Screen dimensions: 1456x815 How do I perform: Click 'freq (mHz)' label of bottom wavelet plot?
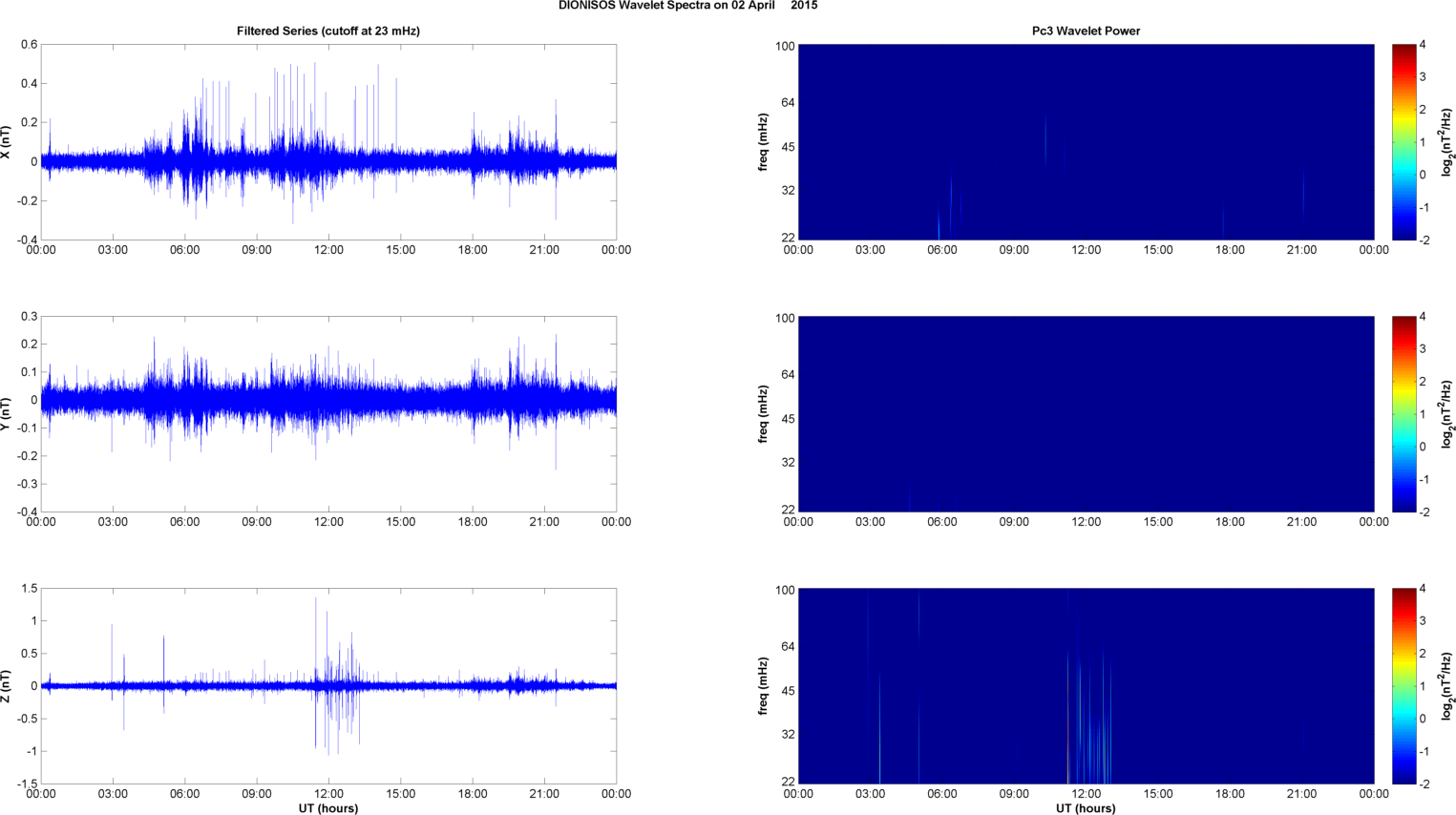pyautogui.click(x=764, y=686)
